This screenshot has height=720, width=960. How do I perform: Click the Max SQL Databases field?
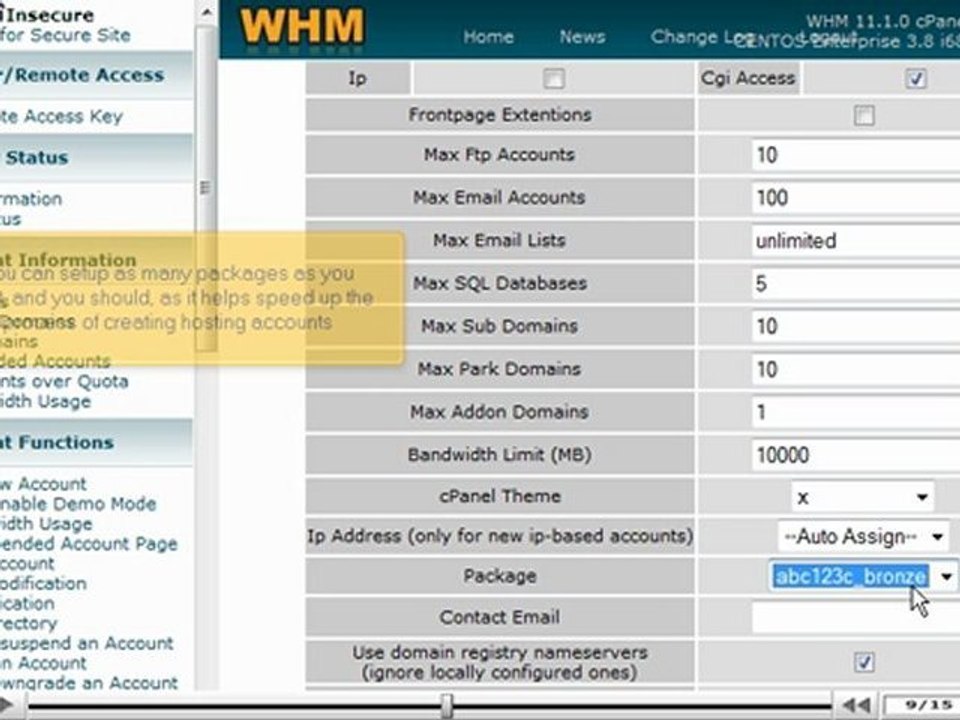coord(856,283)
